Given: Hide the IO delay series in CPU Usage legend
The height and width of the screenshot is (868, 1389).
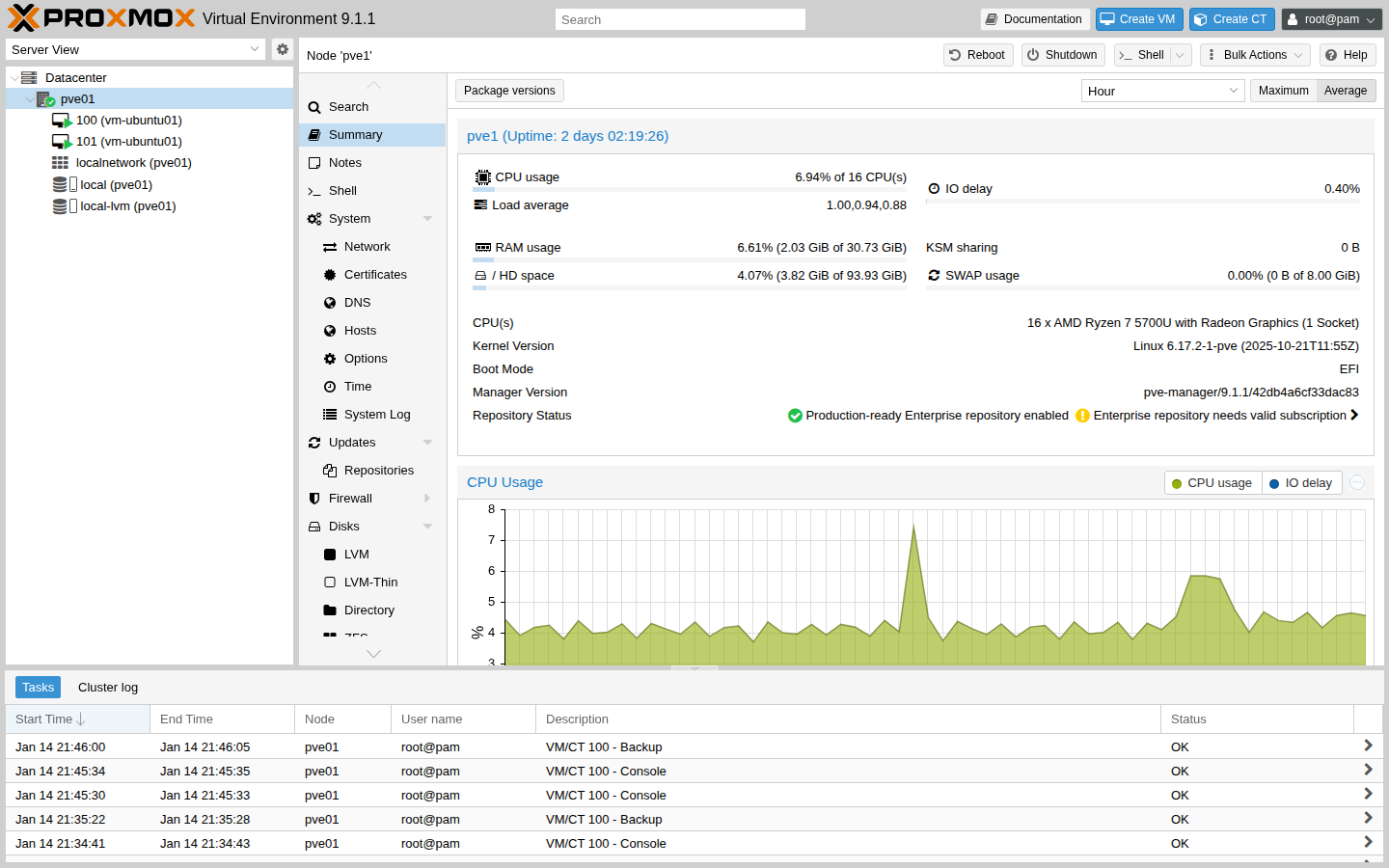Looking at the screenshot, I should (1301, 482).
